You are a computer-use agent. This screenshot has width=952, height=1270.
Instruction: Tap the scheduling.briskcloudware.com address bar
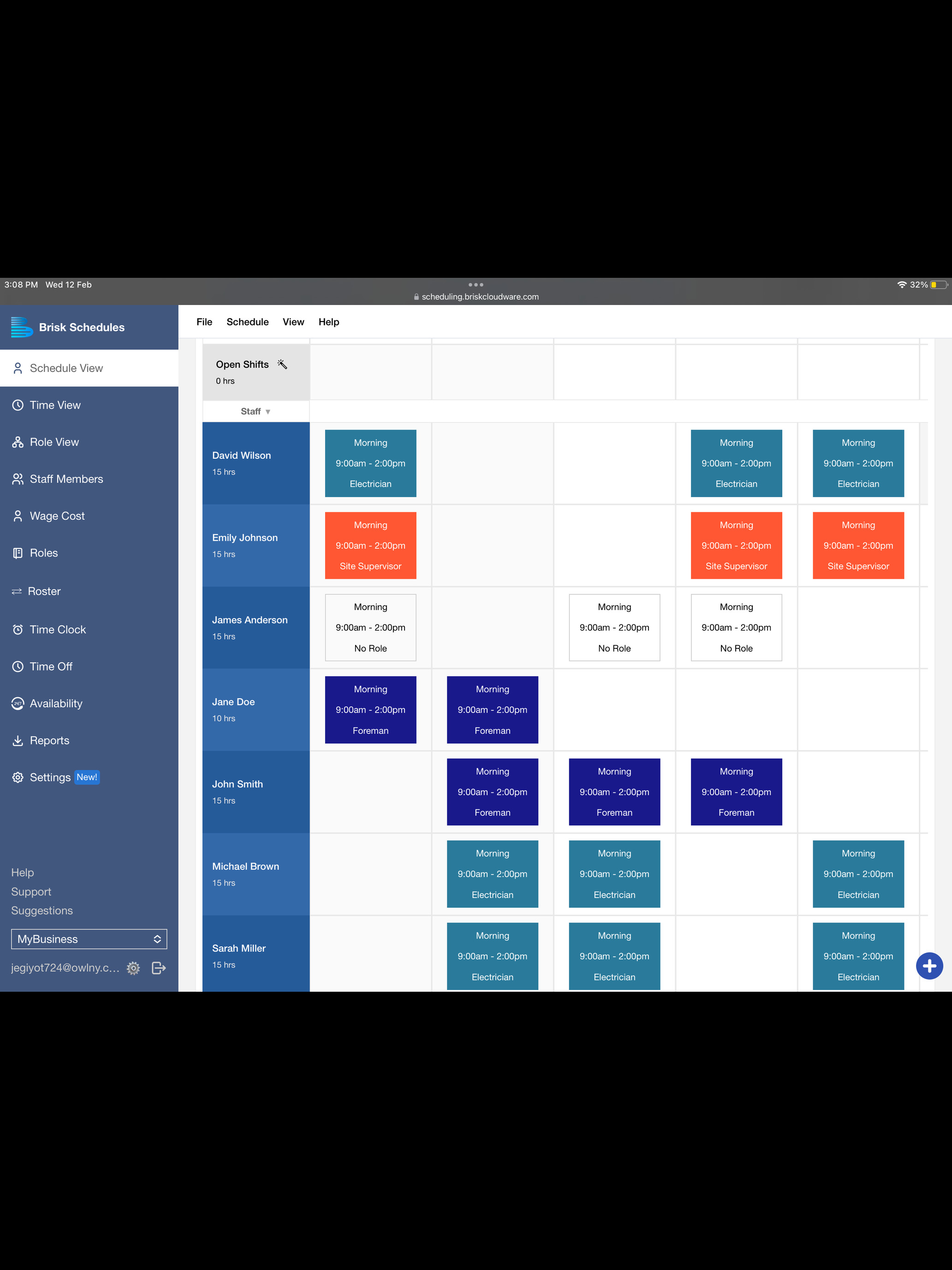point(476,297)
